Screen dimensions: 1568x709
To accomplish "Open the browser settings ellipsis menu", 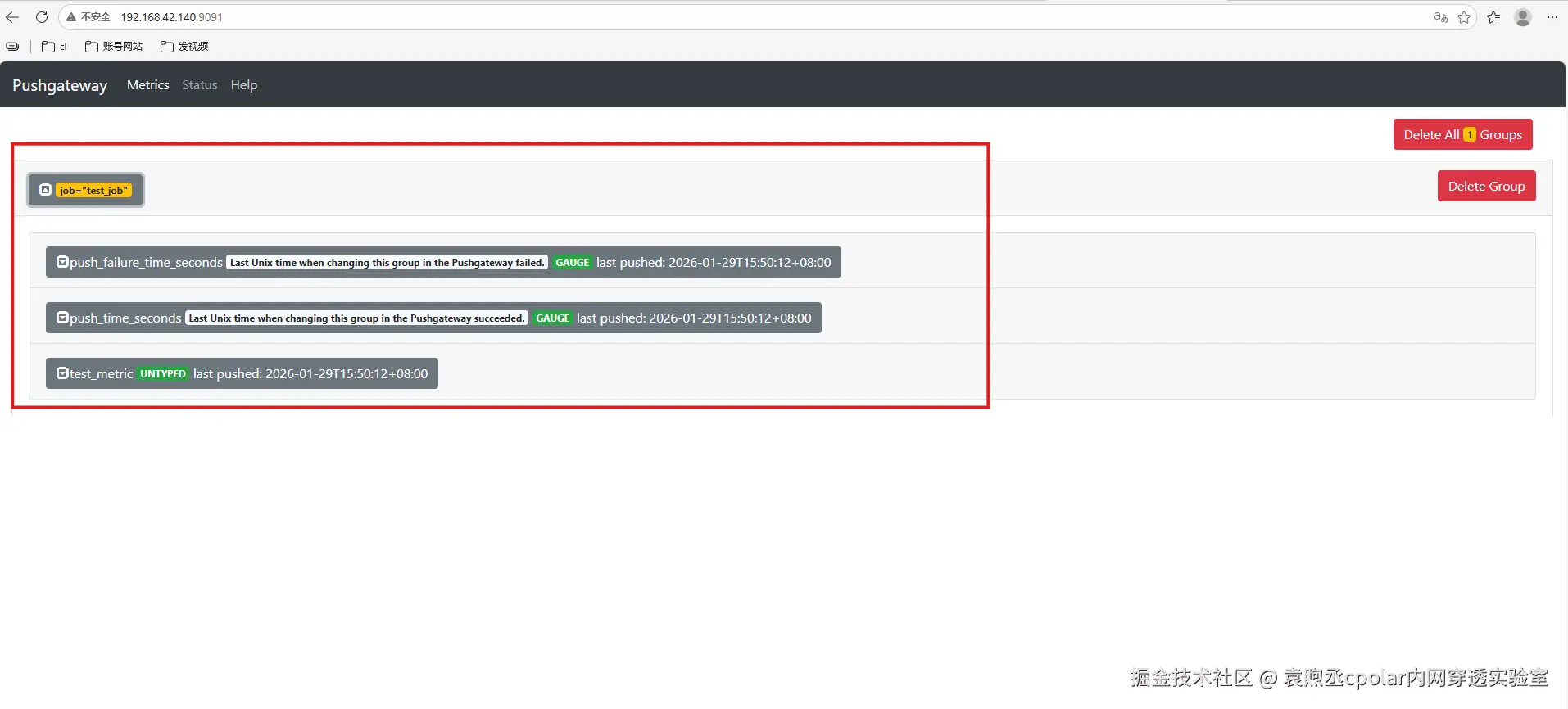I will (x=1552, y=17).
